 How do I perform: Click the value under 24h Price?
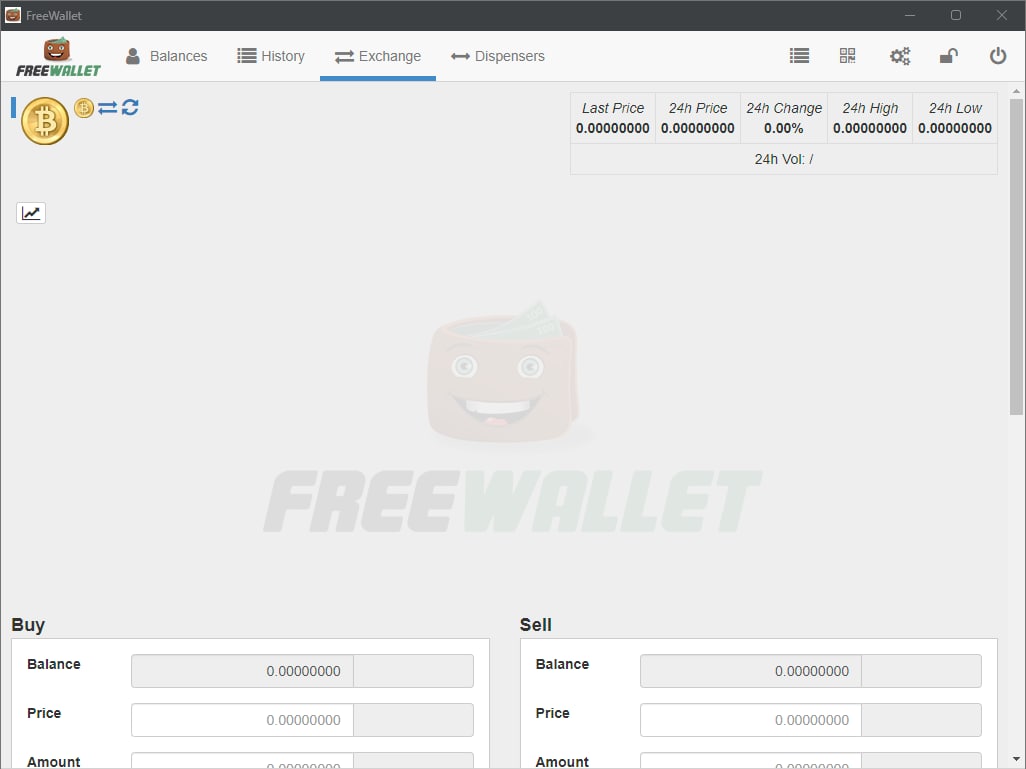(x=698, y=128)
